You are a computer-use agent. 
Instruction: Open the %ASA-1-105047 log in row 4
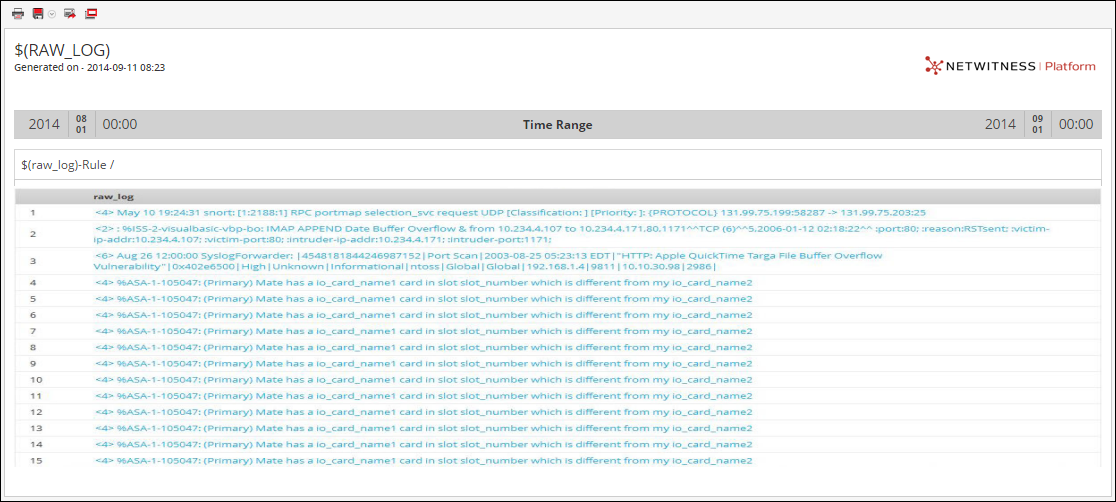pos(423,283)
